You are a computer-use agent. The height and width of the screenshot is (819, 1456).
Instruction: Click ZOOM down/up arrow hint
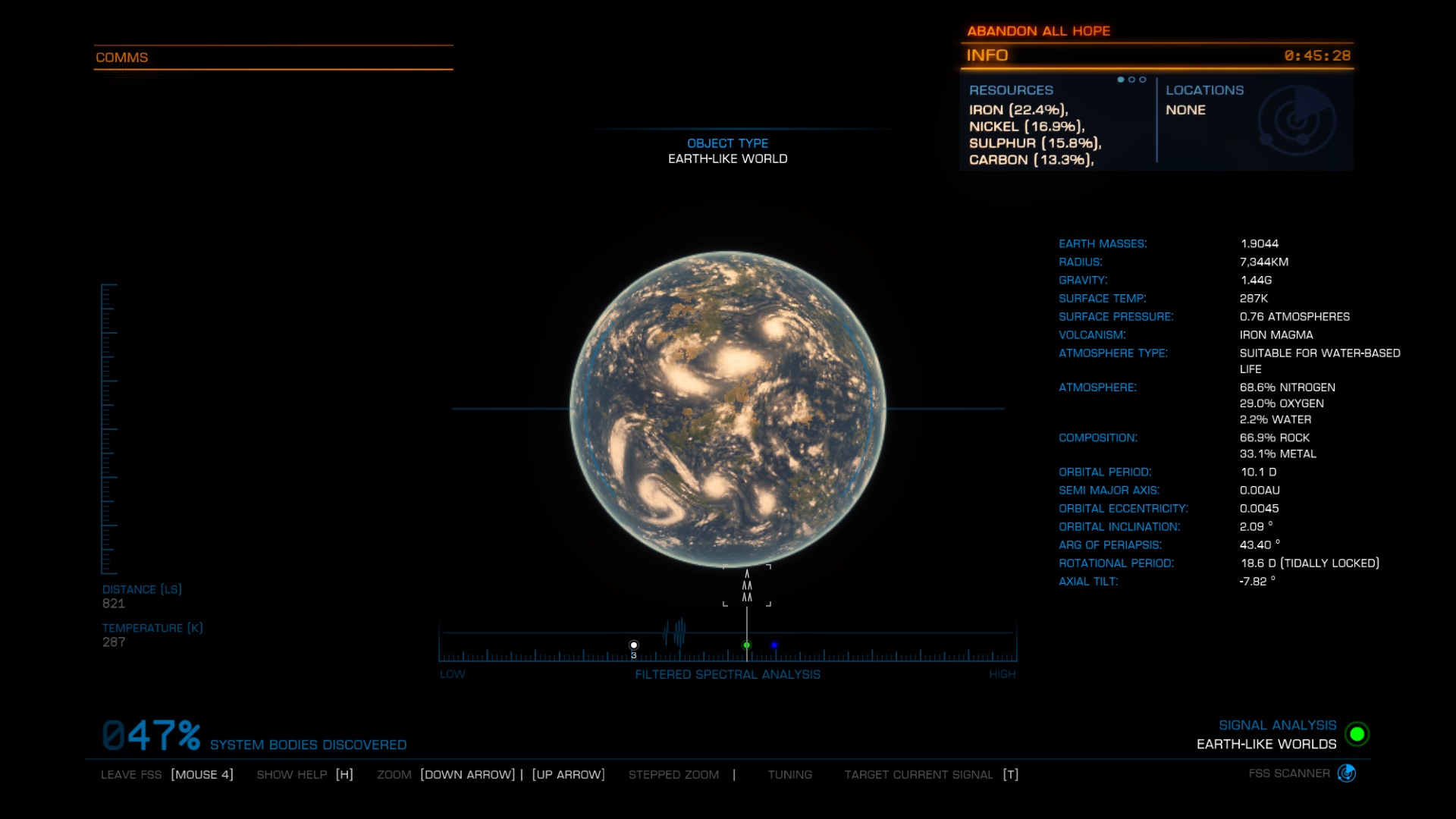click(x=491, y=774)
